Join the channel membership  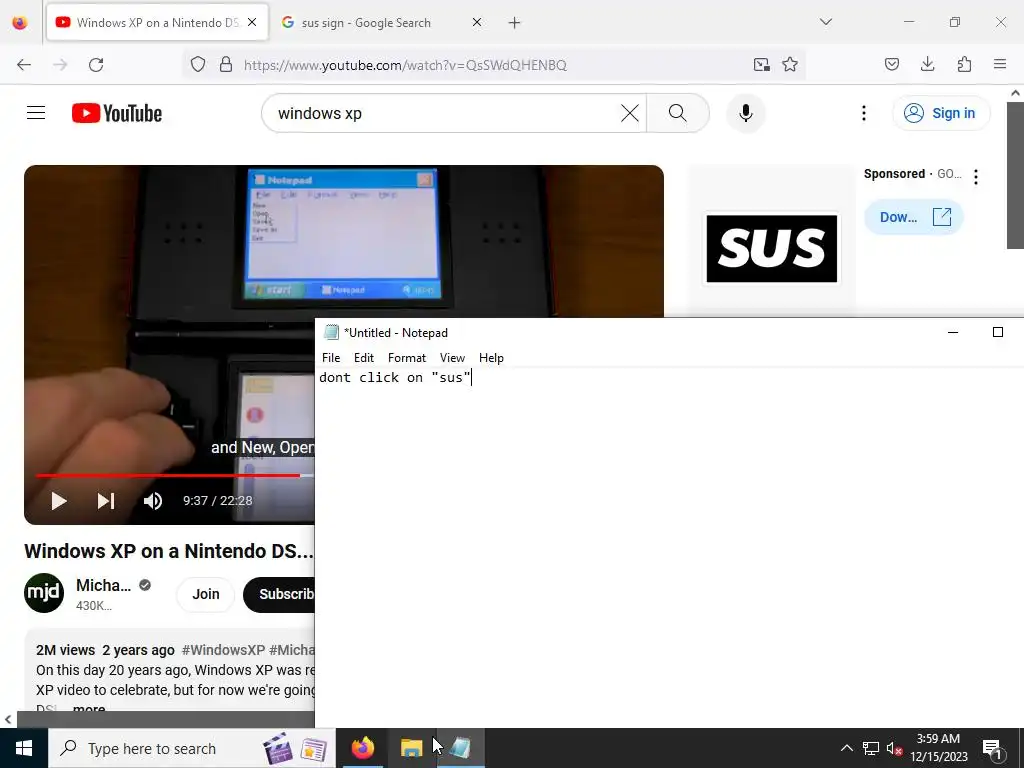pos(206,594)
